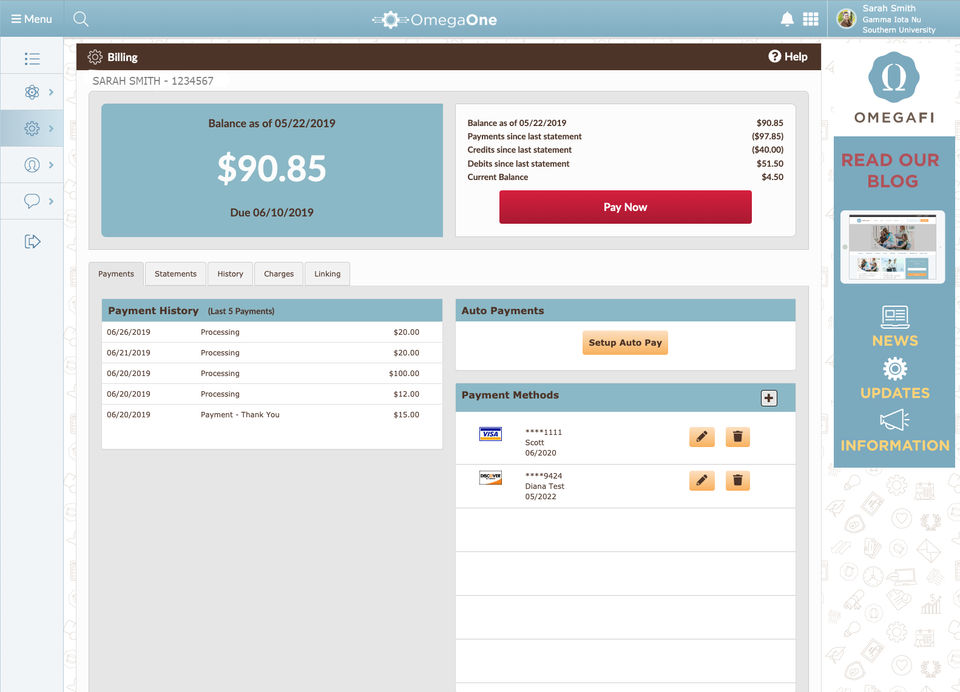Click Sarah Smith's profile avatar
The width and height of the screenshot is (960, 692).
(846, 19)
